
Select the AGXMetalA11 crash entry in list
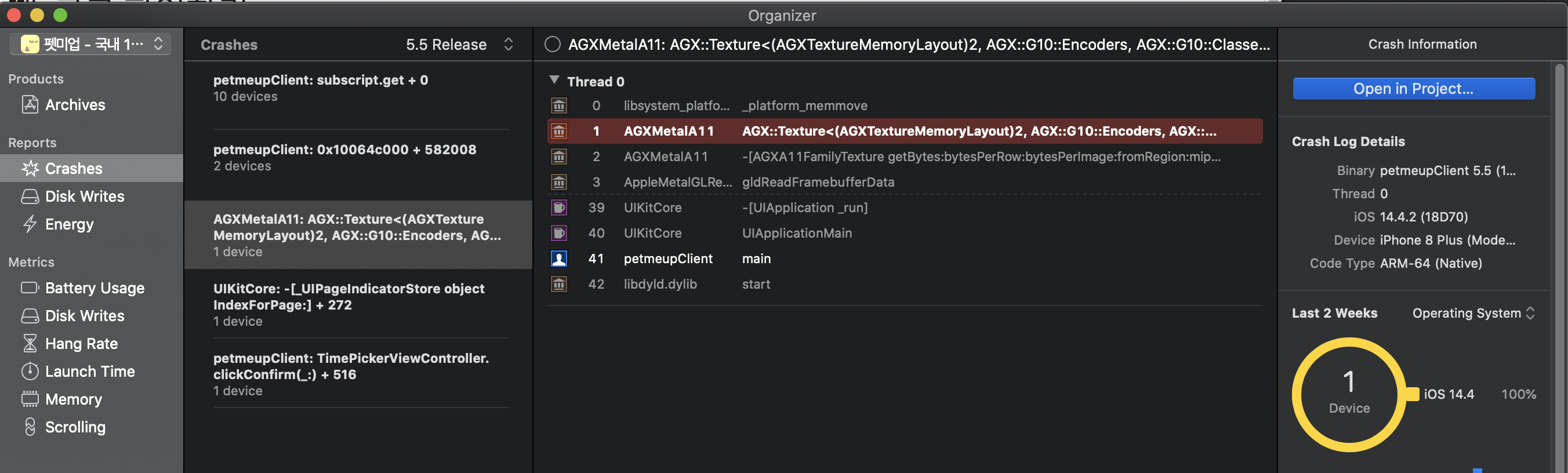click(358, 235)
